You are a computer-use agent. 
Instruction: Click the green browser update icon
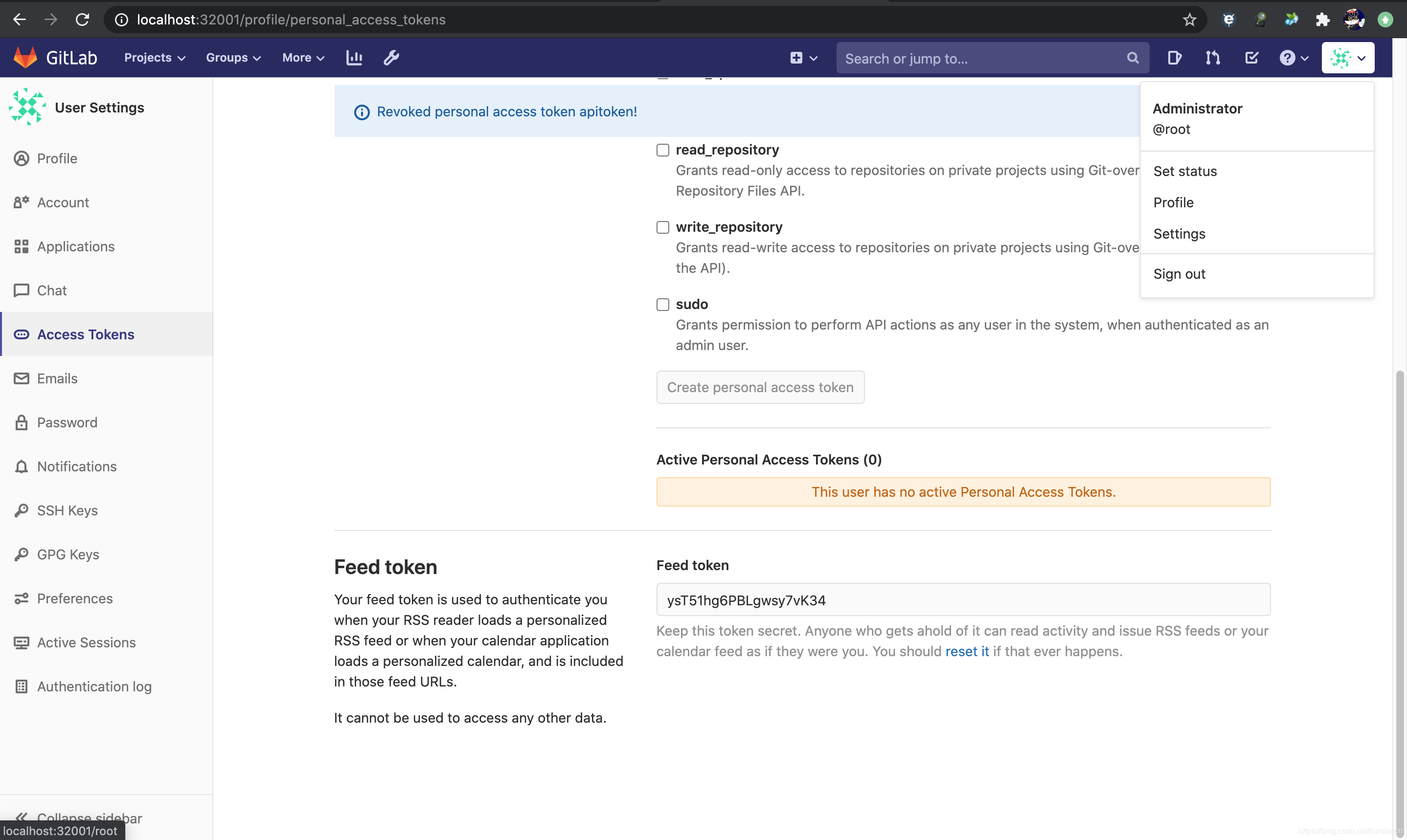(x=1385, y=20)
